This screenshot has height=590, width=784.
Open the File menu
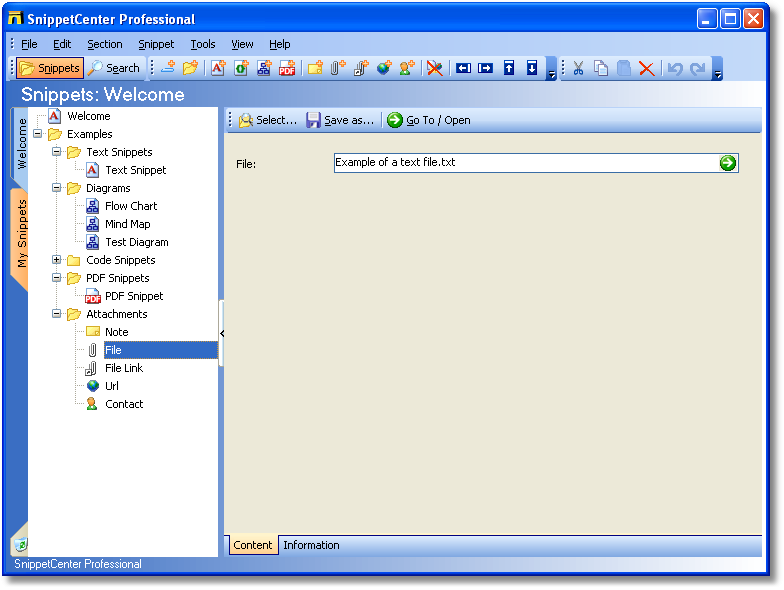[x=29, y=44]
